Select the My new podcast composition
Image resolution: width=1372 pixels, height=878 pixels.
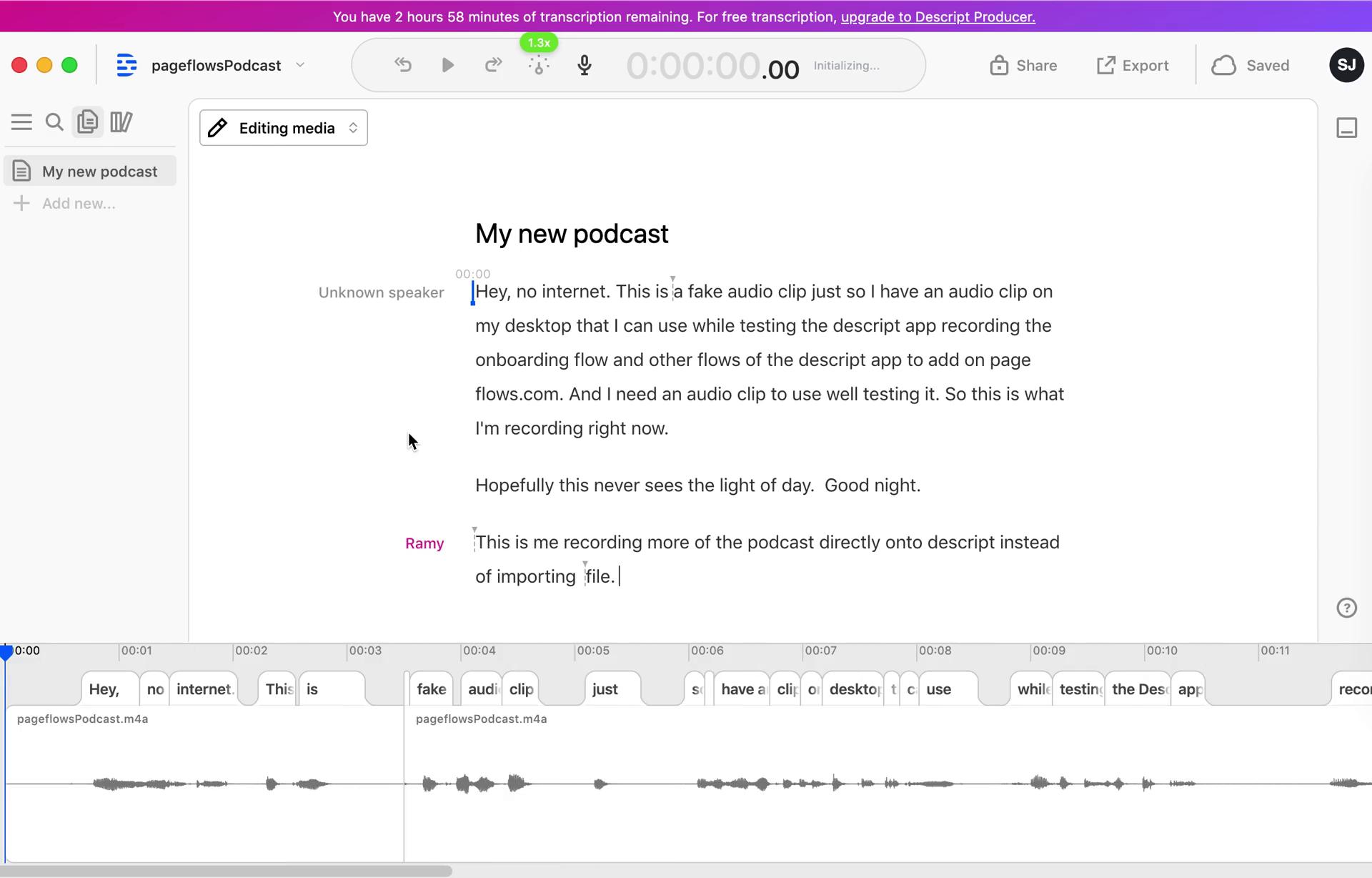coord(90,172)
